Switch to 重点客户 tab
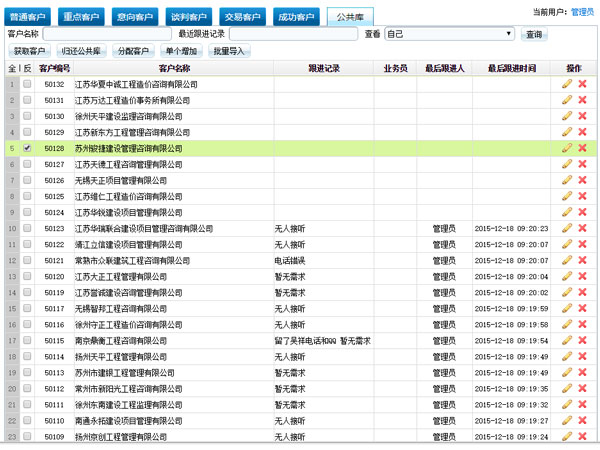 pos(81,17)
